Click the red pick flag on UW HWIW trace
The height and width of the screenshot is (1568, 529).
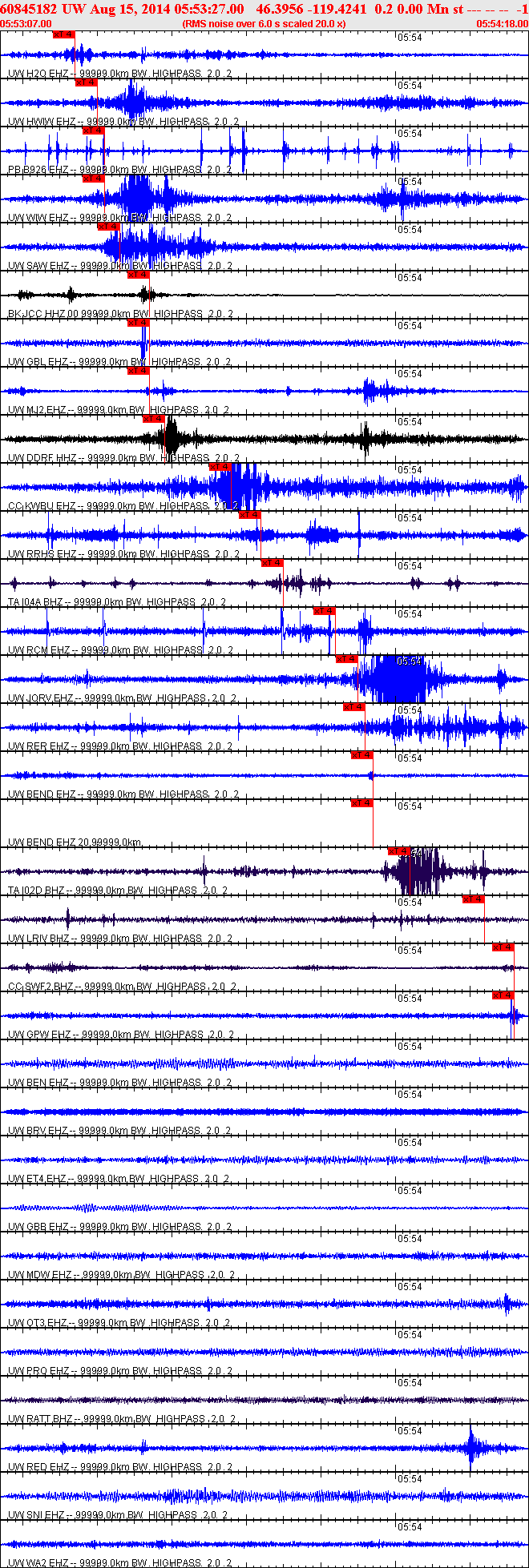[x=86, y=82]
